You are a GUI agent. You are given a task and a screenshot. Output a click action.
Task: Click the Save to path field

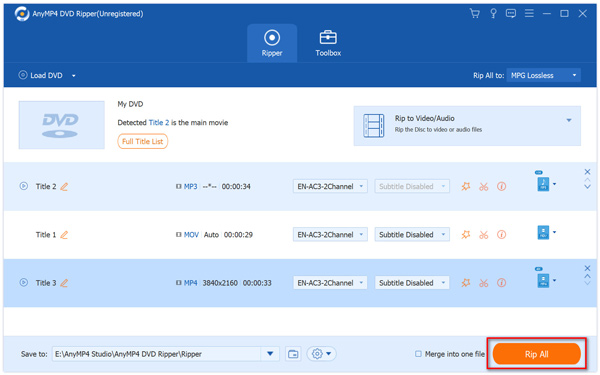[157, 354]
